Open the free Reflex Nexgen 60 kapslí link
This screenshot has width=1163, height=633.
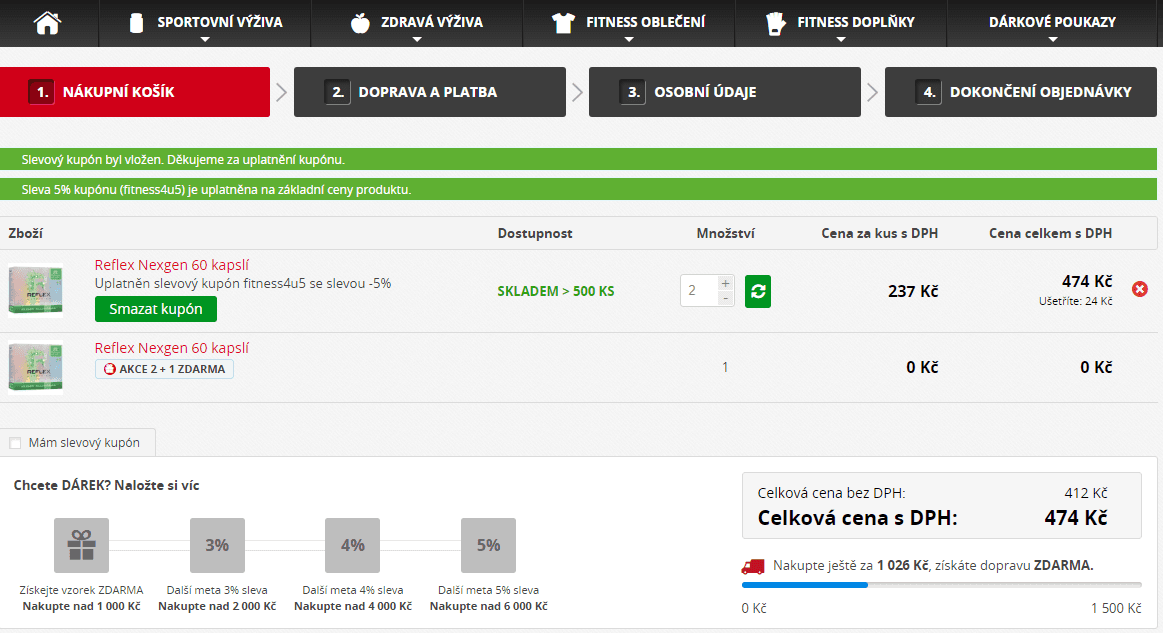[171, 348]
